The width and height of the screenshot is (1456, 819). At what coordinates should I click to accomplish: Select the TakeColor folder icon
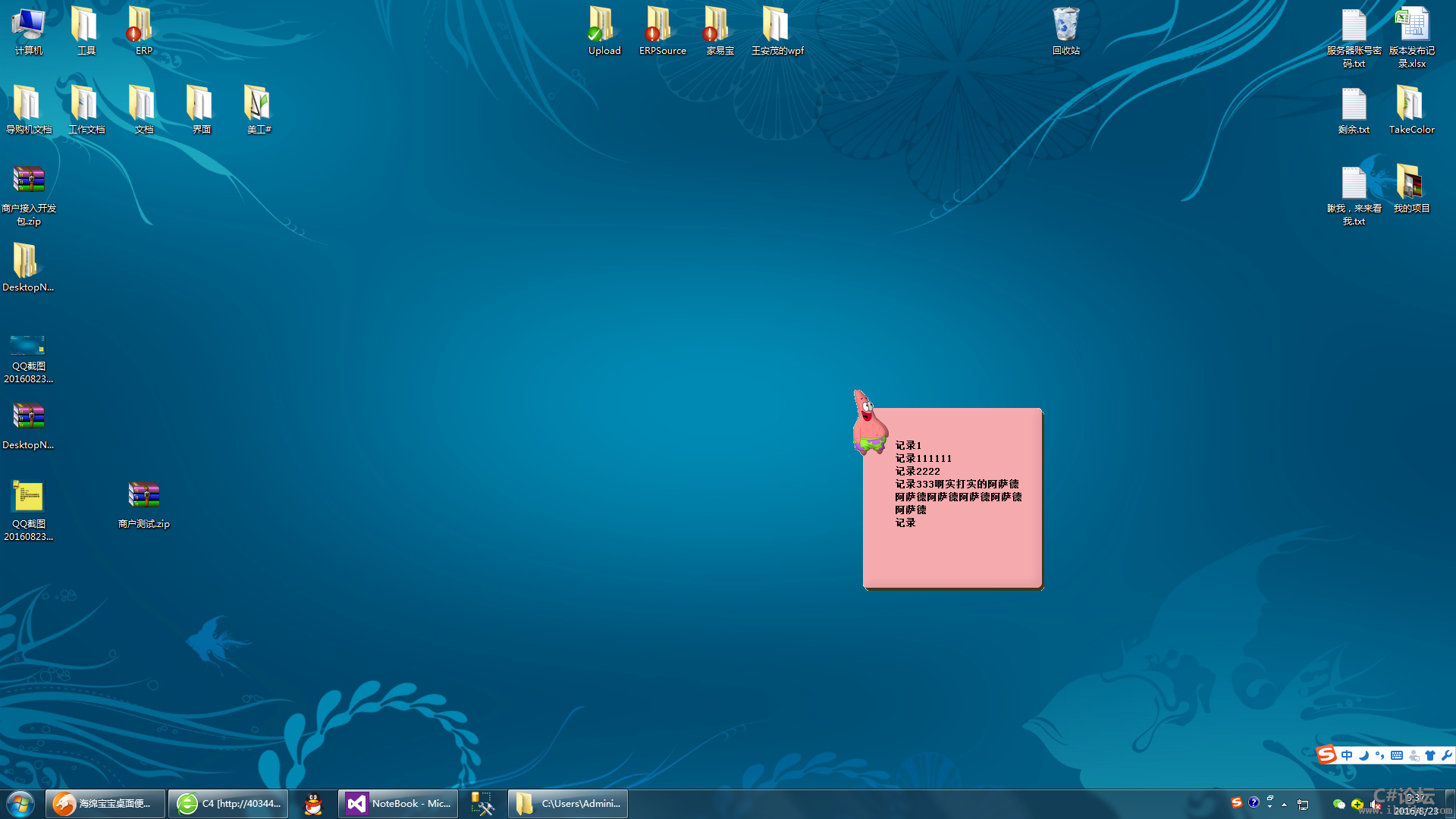coord(1411,111)
